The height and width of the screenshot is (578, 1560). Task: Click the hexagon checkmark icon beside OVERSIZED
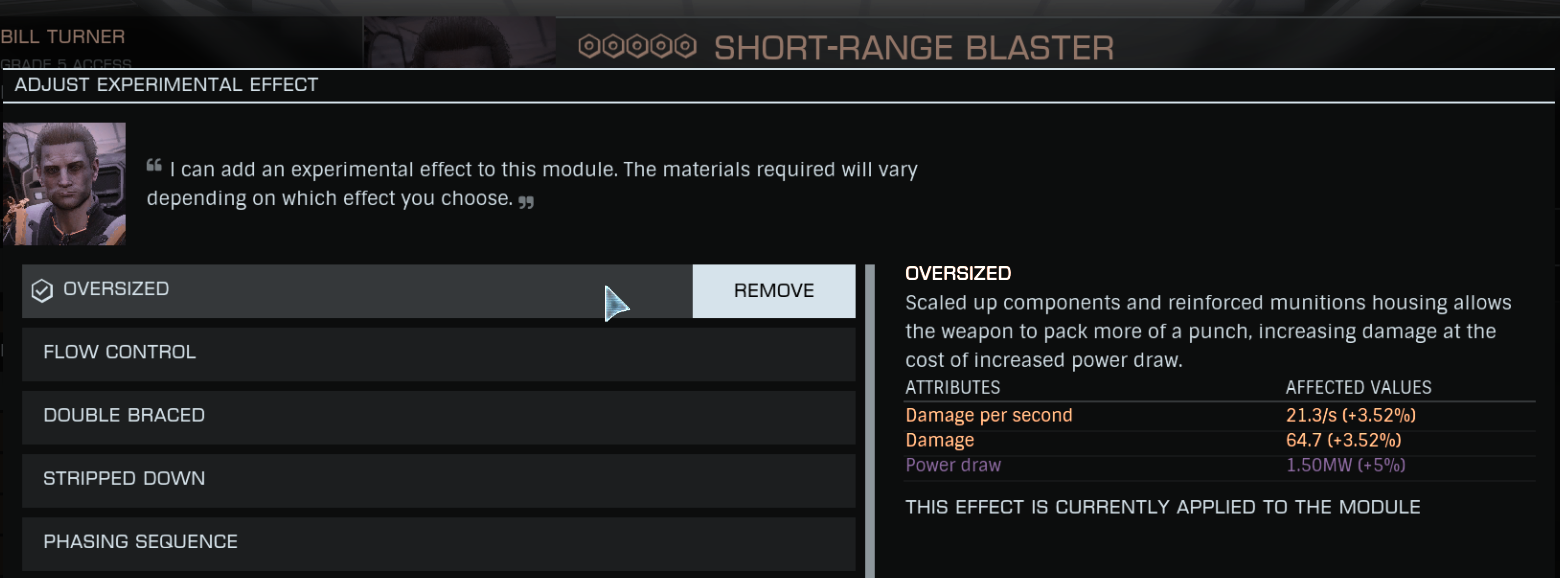[x=42, y=291]
